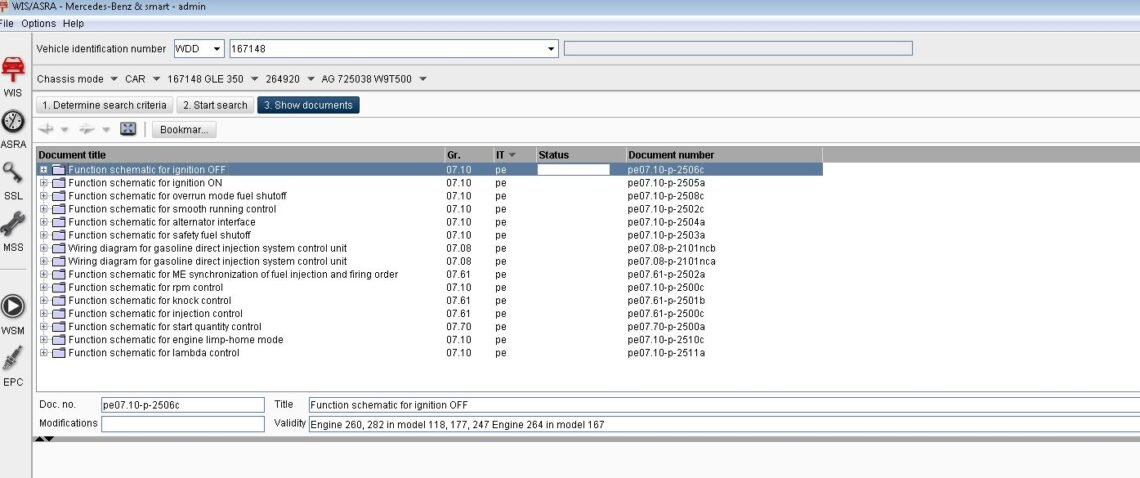Click the fit-to-window toolbar icon
The height and width of the screenshot is (478, 1140).
(x=128, y=130)
